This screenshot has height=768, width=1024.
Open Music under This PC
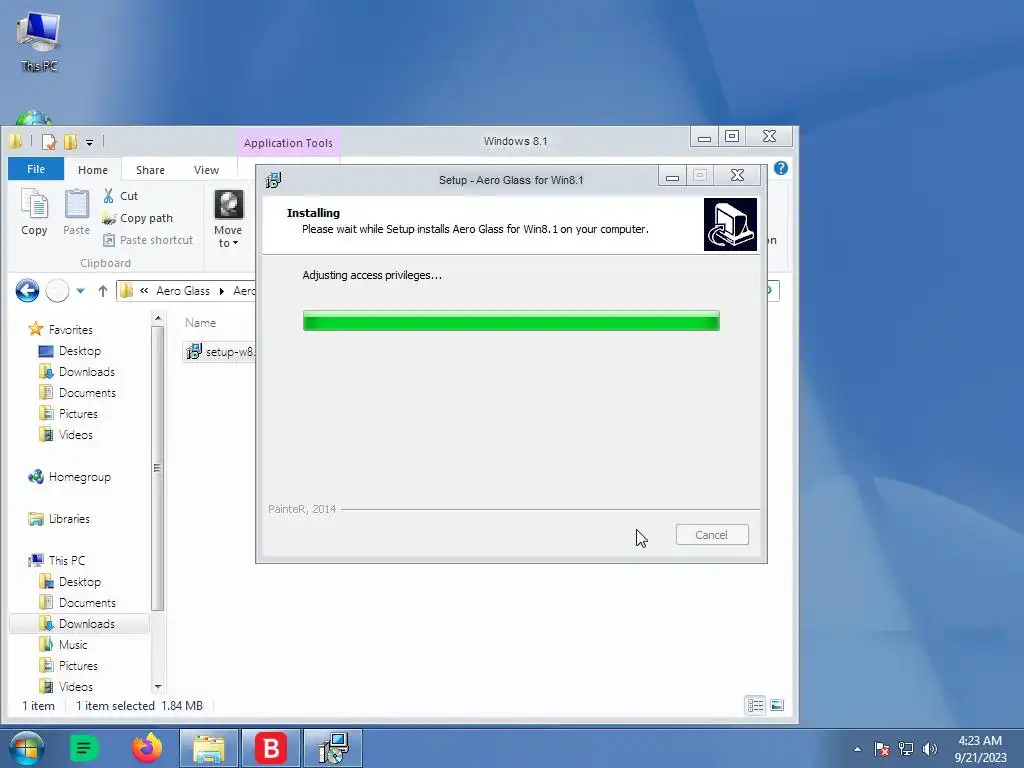point(63,645)
